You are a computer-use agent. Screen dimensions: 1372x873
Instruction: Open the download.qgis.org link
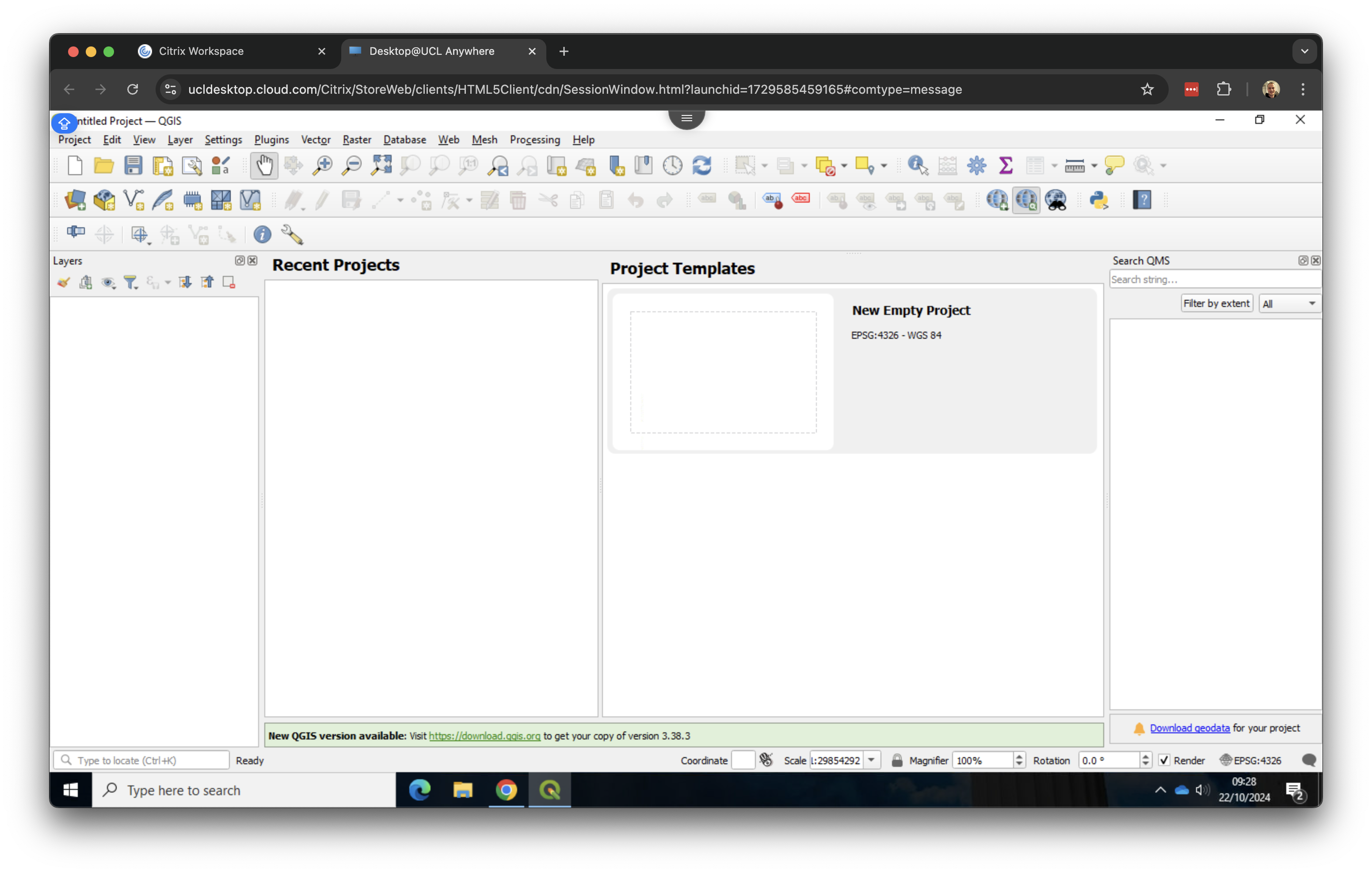[x=484, y=735]
